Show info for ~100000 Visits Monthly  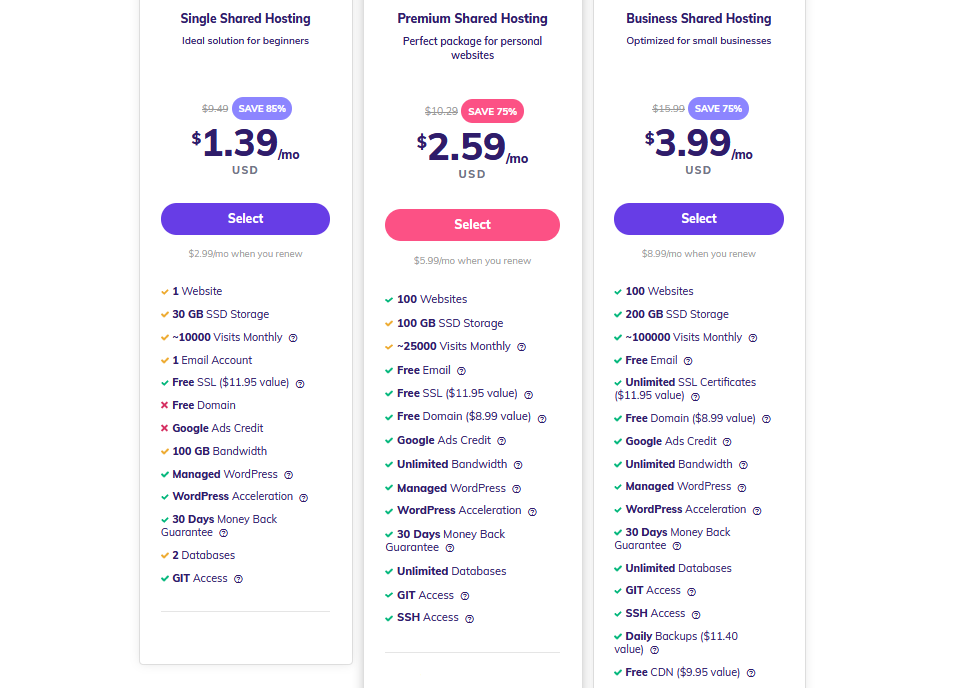[x=753, y=338]
